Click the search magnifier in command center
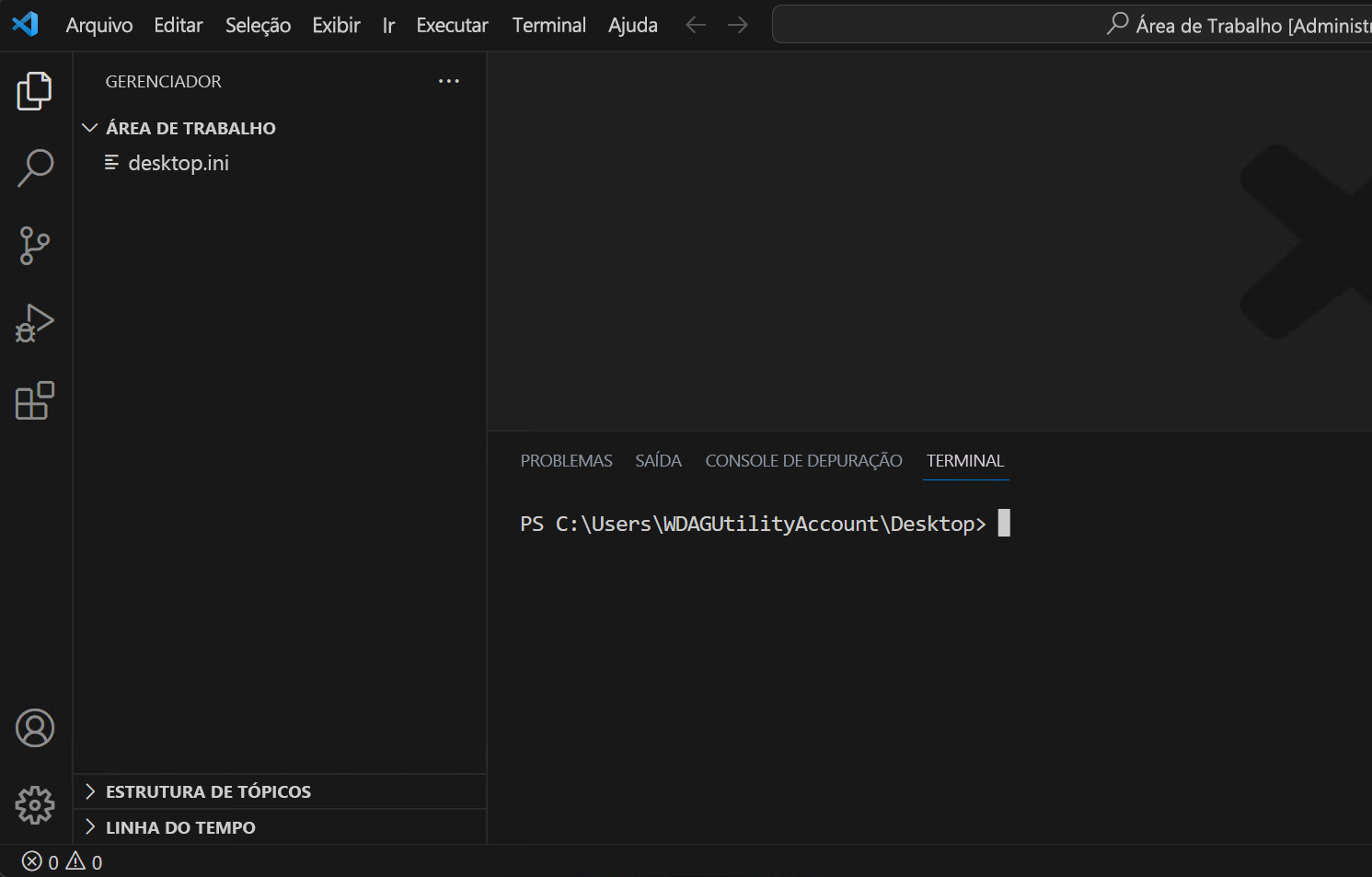Screen dimensions: 1372x877 1118,24
